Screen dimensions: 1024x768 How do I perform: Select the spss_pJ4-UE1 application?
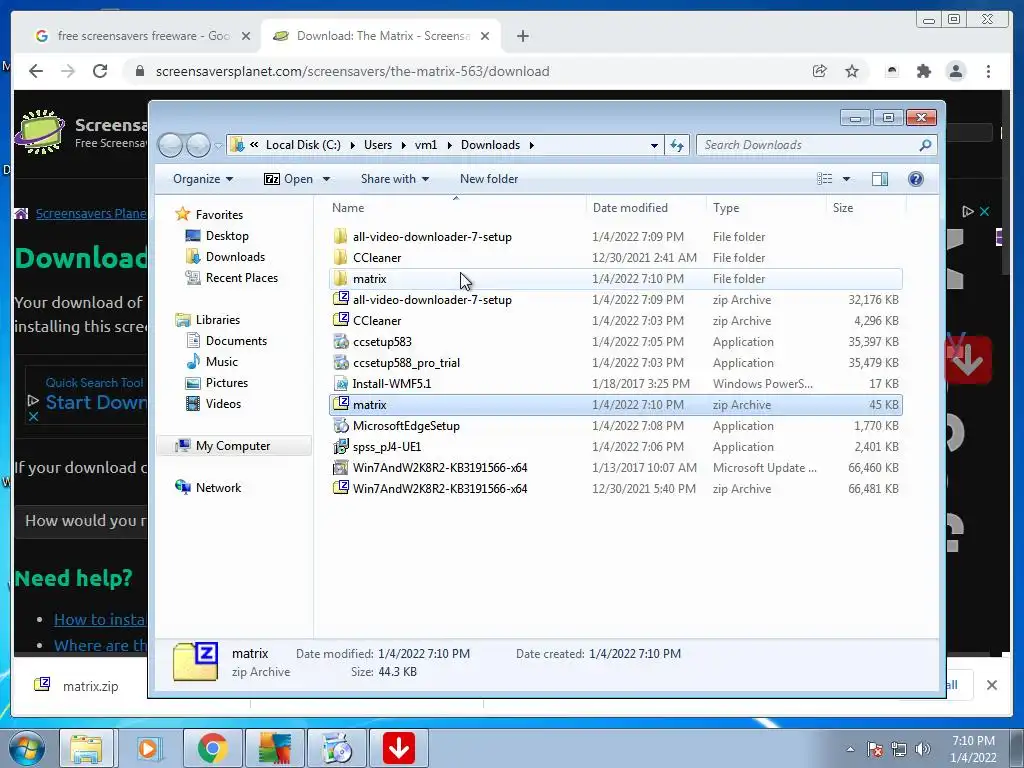coord(616,447)
